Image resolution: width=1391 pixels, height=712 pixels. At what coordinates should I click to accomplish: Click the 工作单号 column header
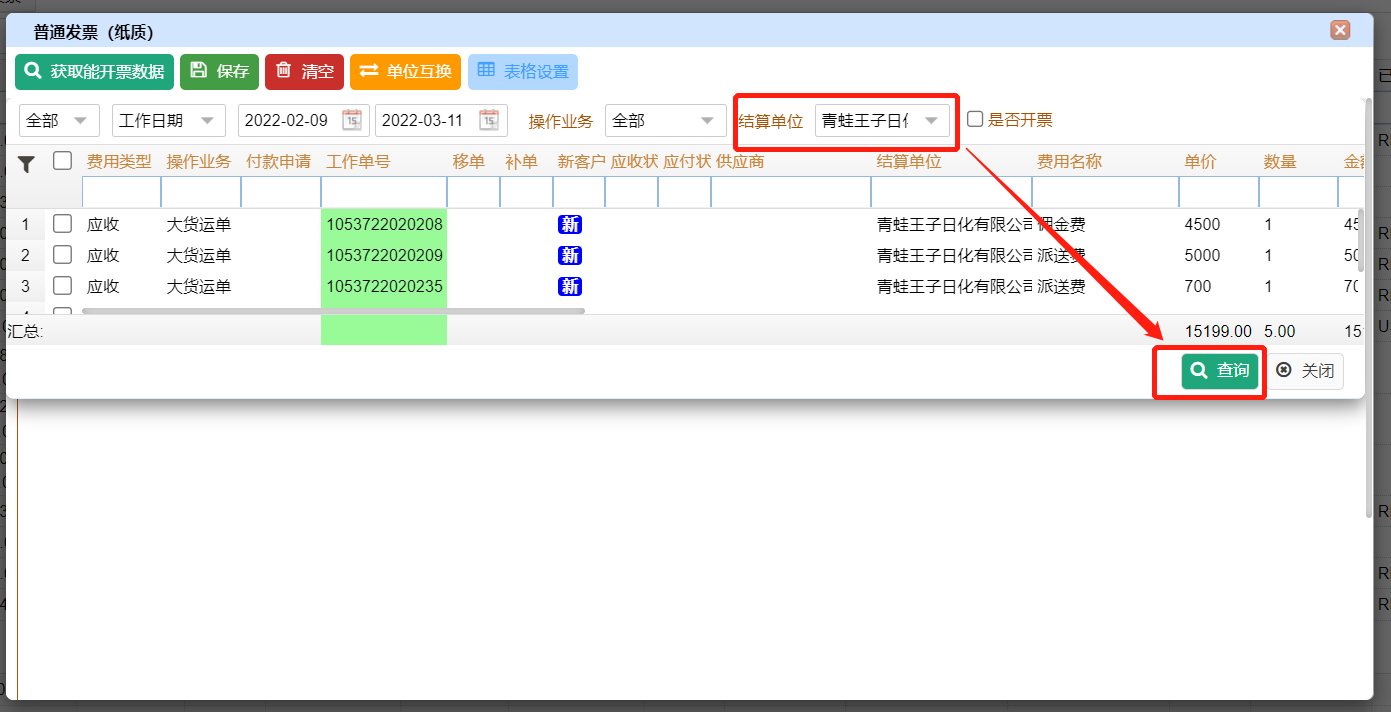click(358, 161)
